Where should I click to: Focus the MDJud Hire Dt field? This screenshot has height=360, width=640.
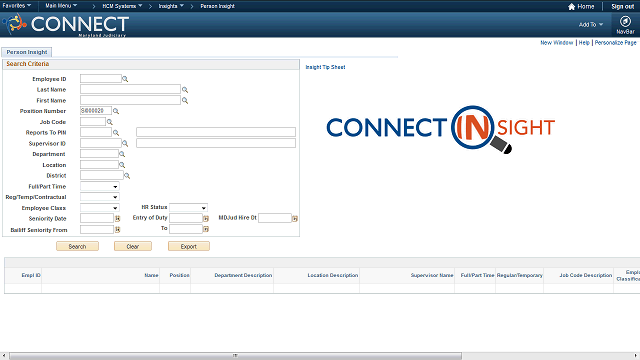click(275, 218)
